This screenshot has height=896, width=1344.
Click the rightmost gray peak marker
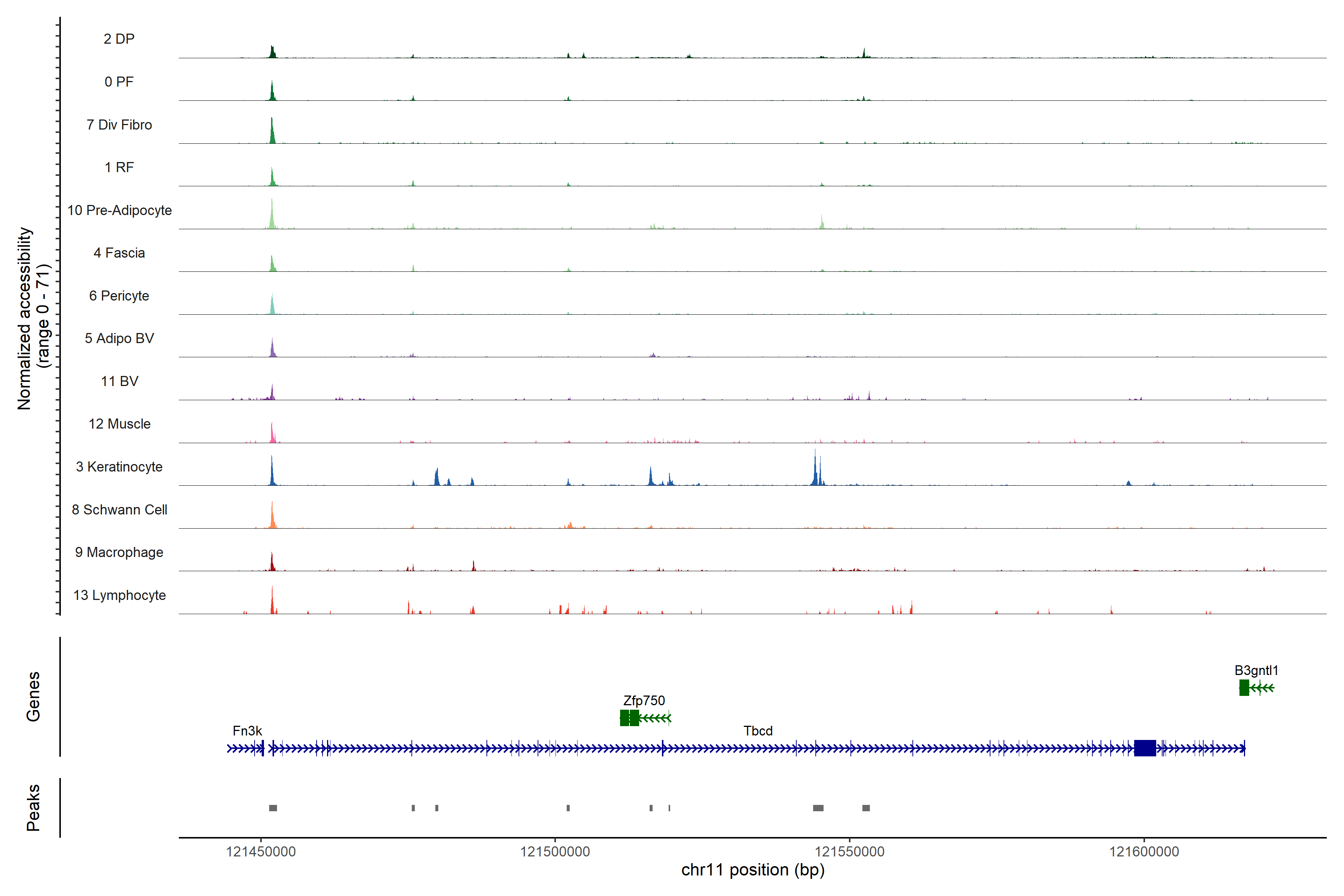click(x=866, y=808)
